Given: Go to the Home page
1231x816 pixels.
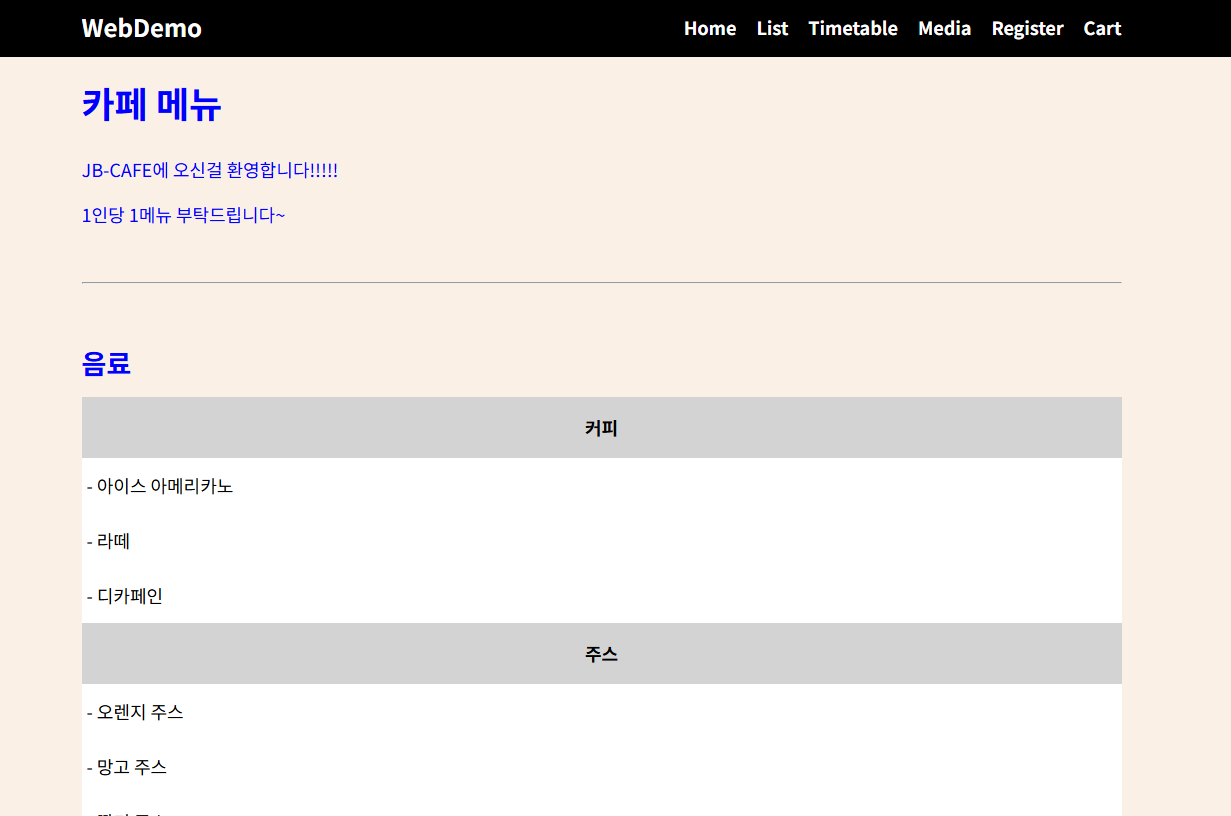Looking at the screenshot, I should [709, 28].
